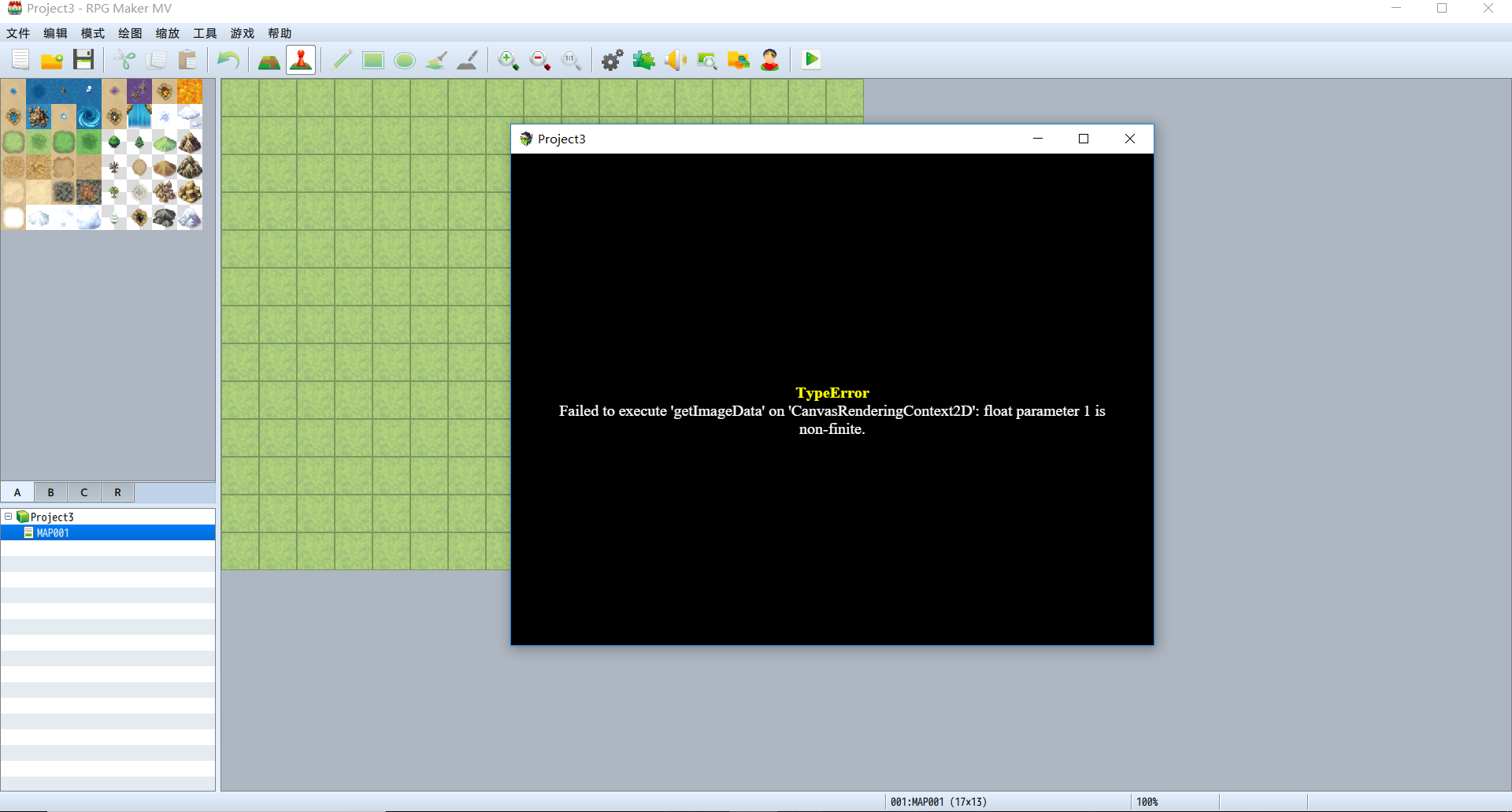Switch to Map mode icon
The width and height of the screenshot is (1512, 812).
click(x=269, y=60)
